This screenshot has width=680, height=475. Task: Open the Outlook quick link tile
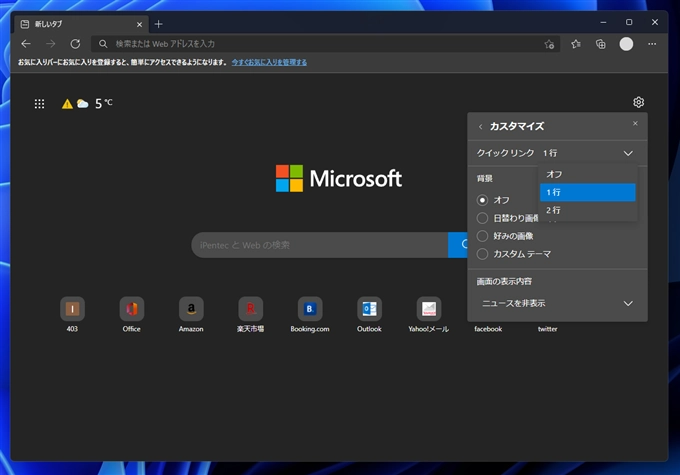coord(369,314)
